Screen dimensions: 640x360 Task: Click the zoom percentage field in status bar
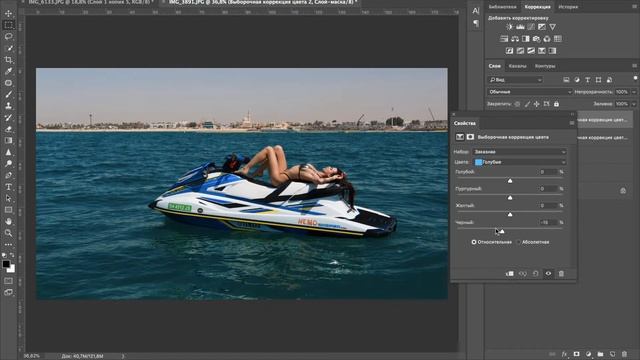coord(32,356)
